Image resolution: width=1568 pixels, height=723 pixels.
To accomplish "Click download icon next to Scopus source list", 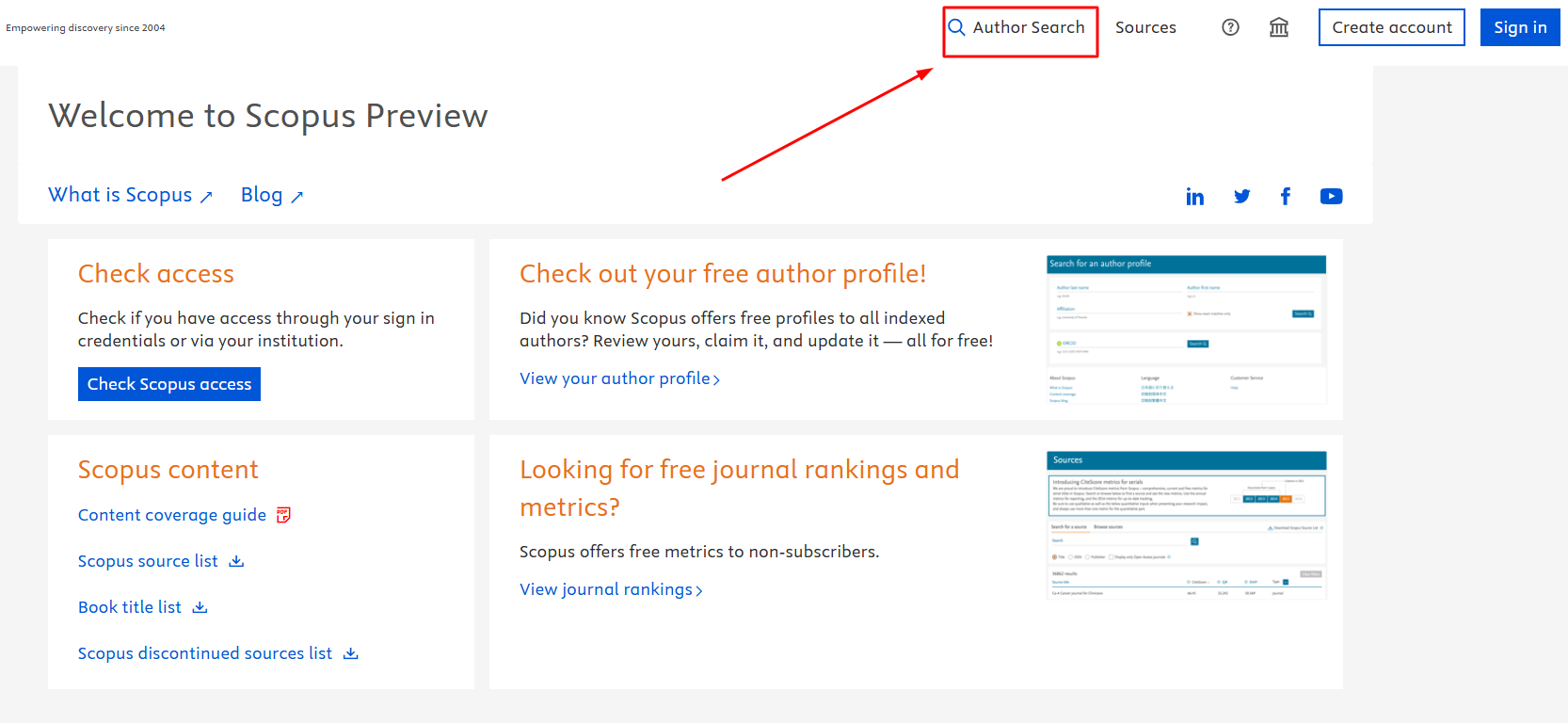I will (237, 561).
